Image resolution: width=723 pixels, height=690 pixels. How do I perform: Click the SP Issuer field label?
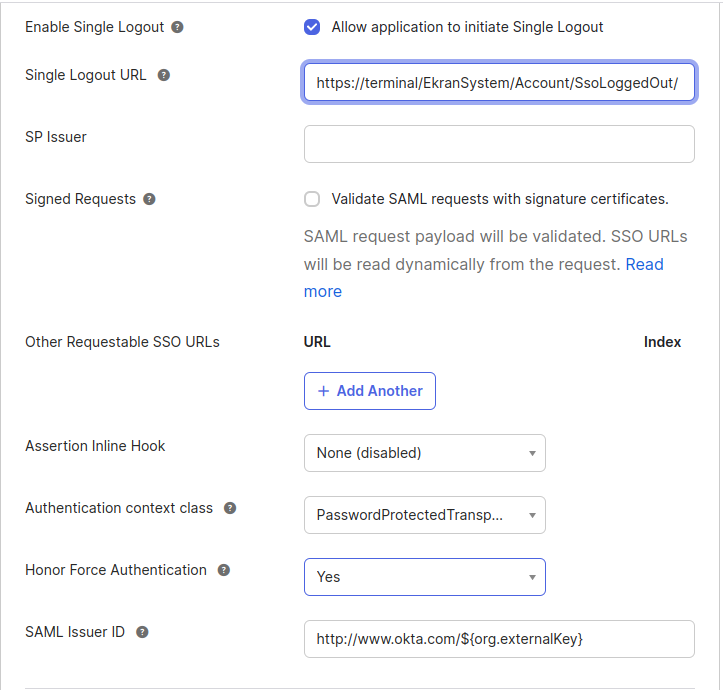tap(56, 137)
